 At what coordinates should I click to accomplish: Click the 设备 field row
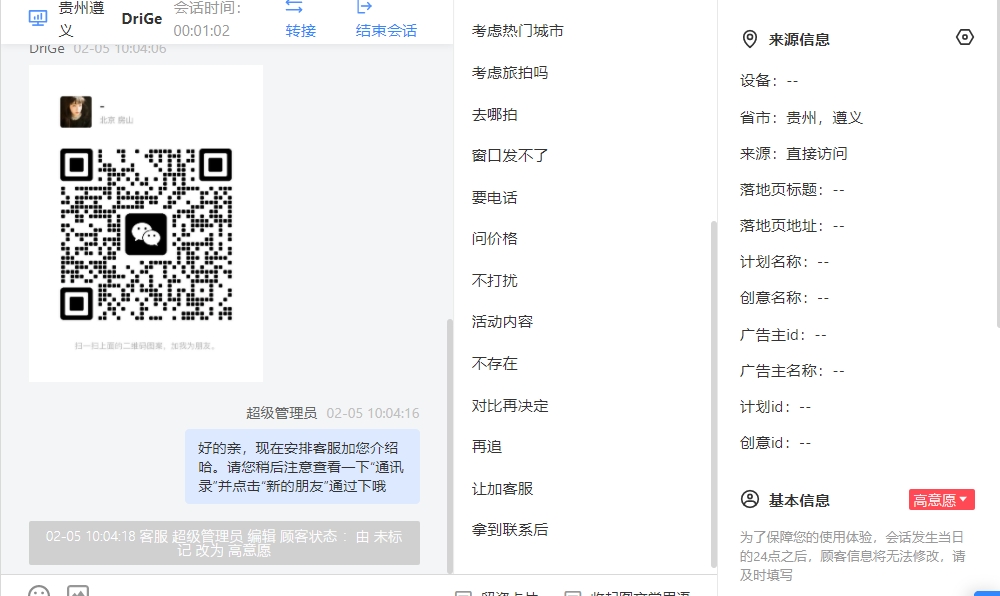tap(769, 81)
